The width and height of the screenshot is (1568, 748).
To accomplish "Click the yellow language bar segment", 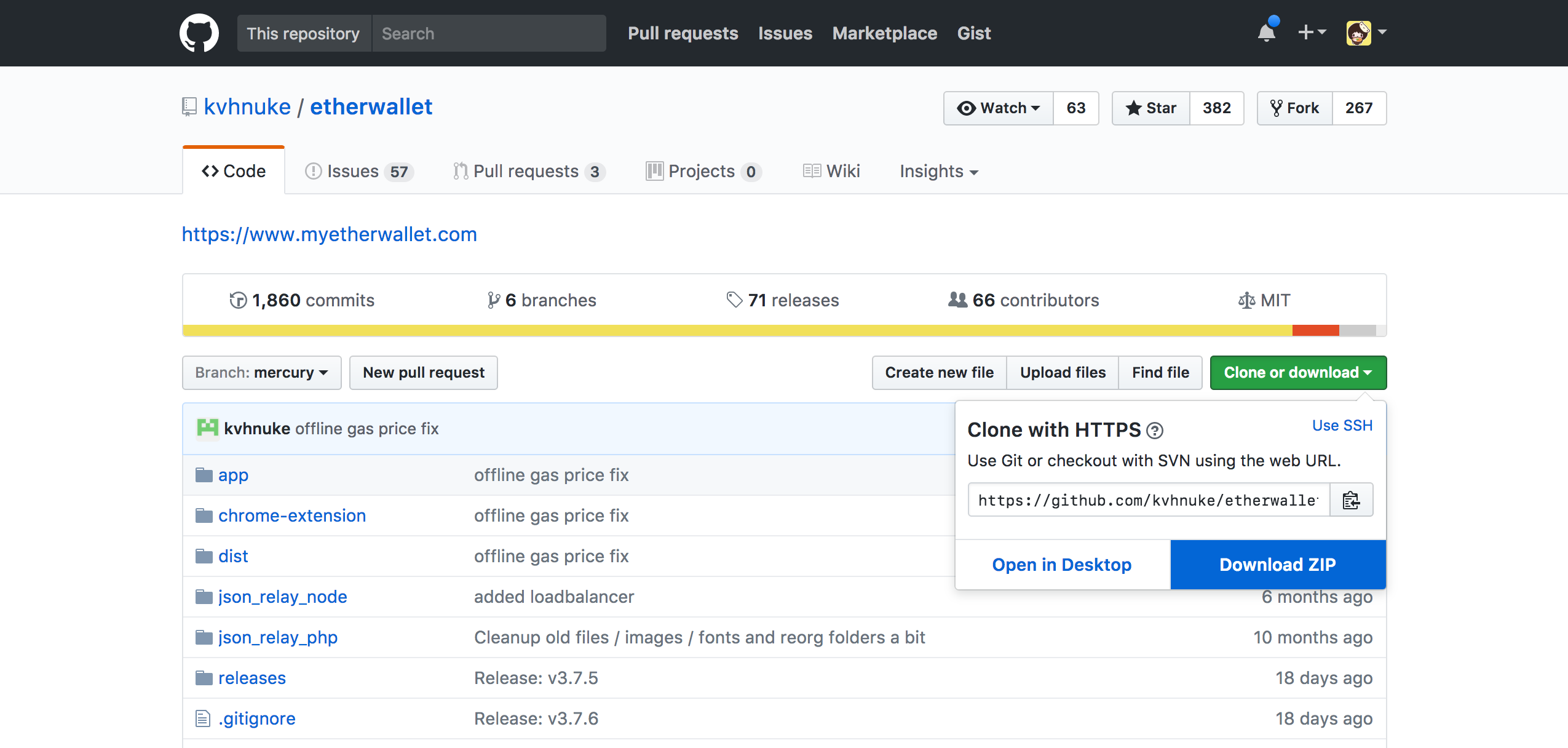I will 737,330.
